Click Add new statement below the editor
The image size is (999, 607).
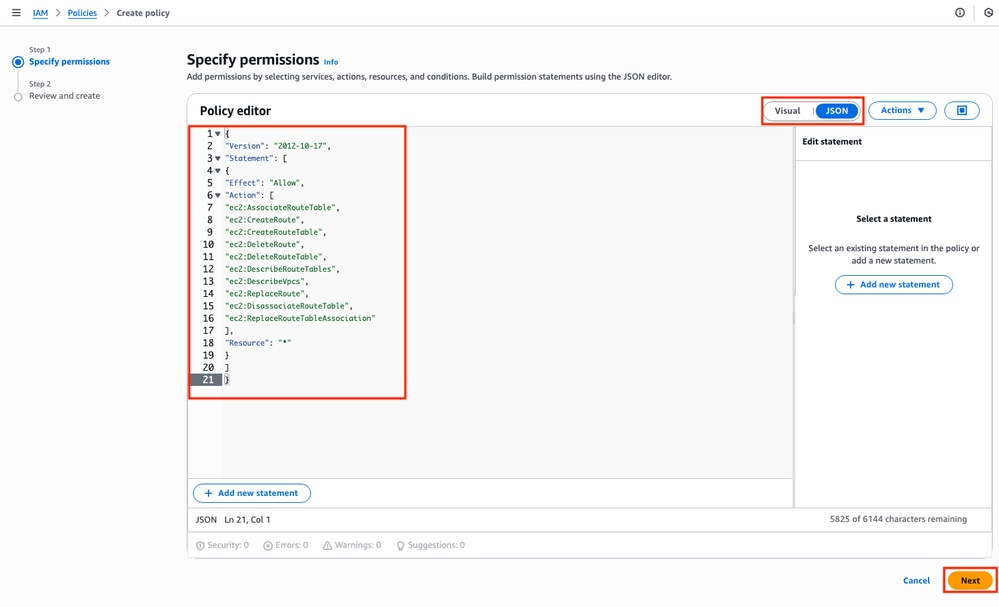(x=252, y=493)
